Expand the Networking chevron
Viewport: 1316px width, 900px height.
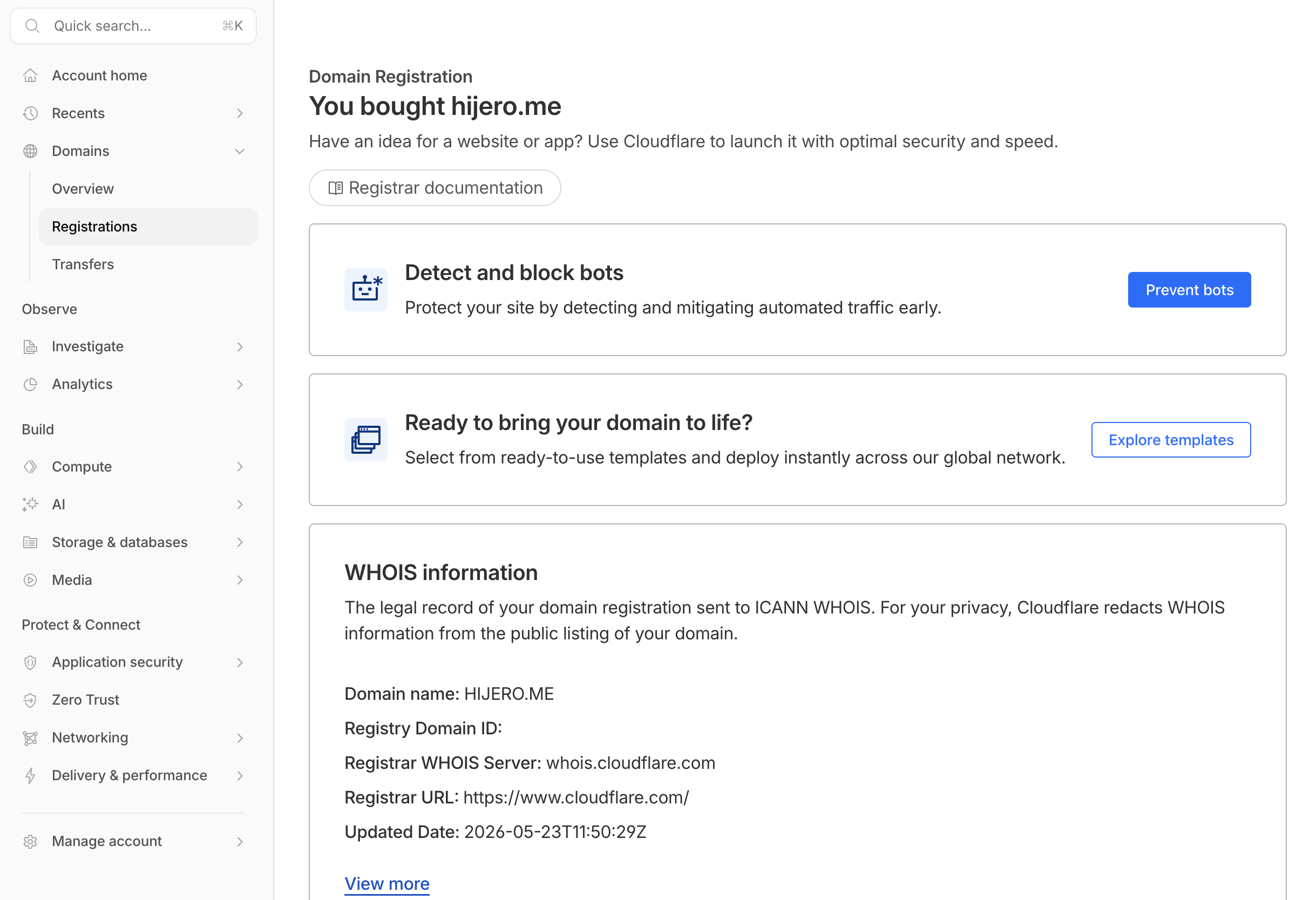pos(240,738)
